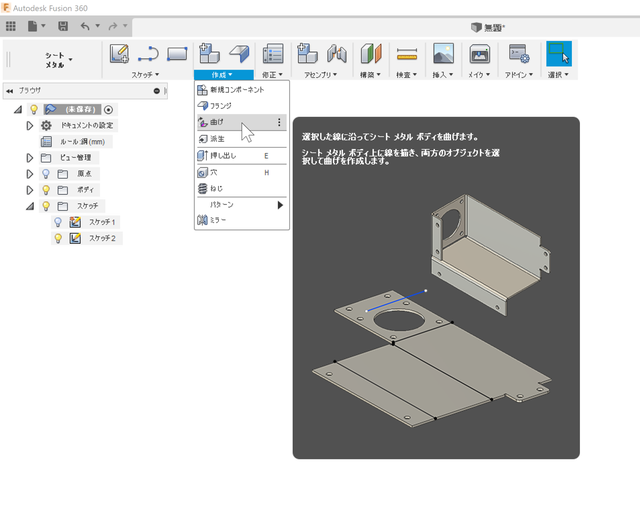Screen dimensions: 640x526
Task: Open the data panel grid icon
Action: coord(11,27)
